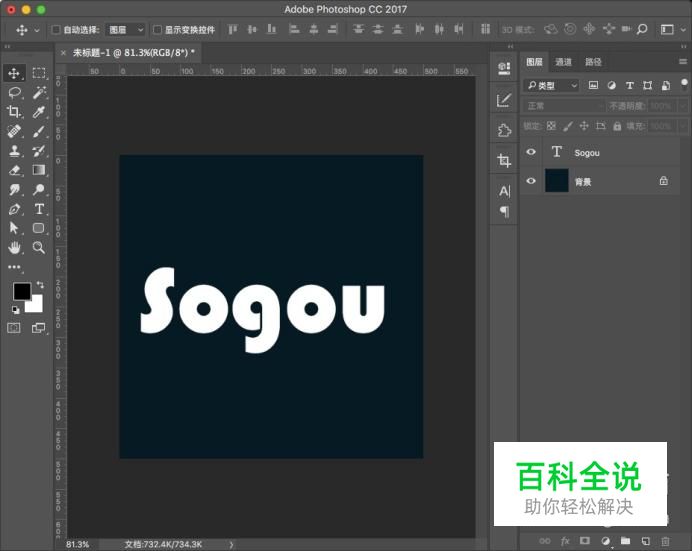Toggle visibility of the 背景 layer
This screenshot has width=692, height=551.
pyautogui.click(x=531, y=181)
